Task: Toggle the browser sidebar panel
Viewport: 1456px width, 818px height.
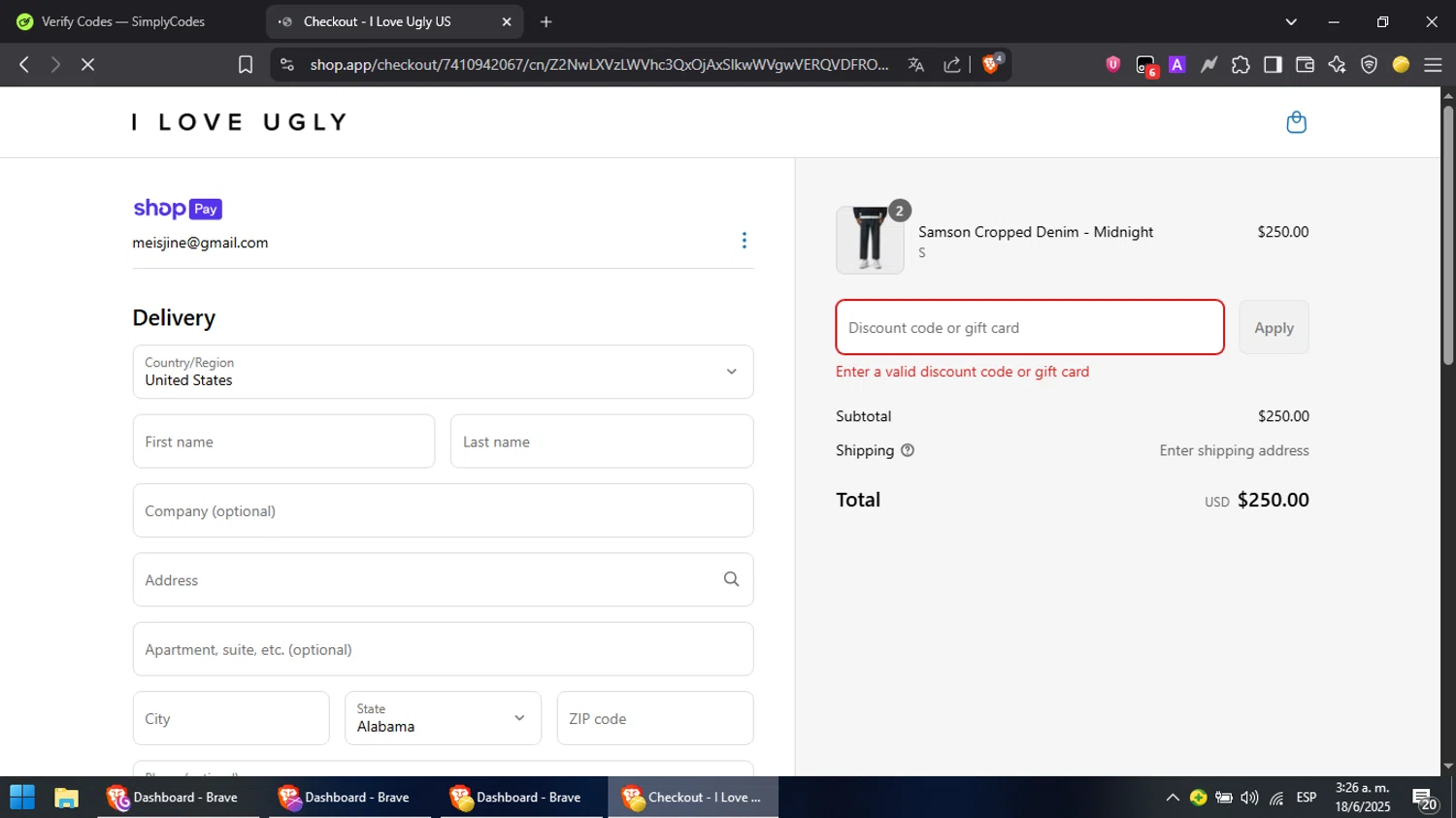Action: [x=1273, y=64]
